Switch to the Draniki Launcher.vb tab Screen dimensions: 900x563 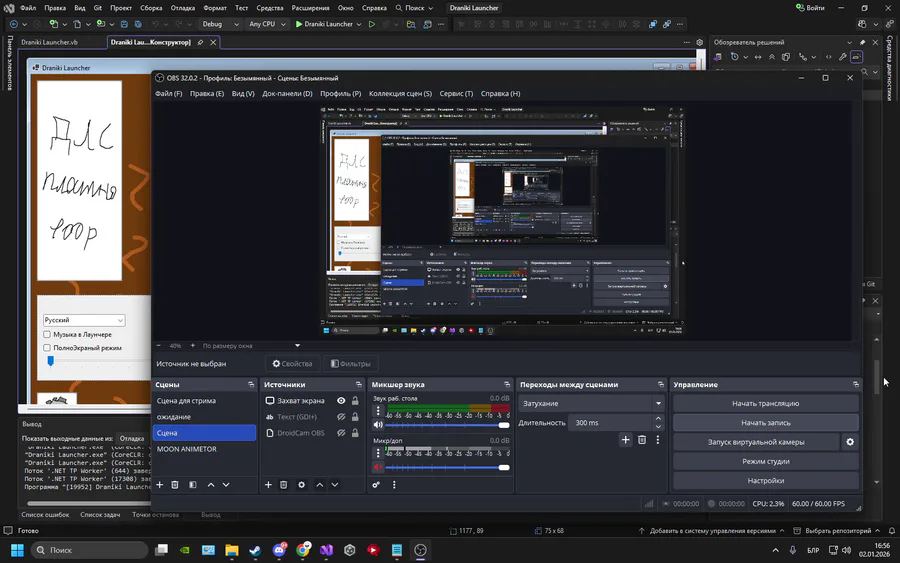pyautogui.click(x=49, y=43)
